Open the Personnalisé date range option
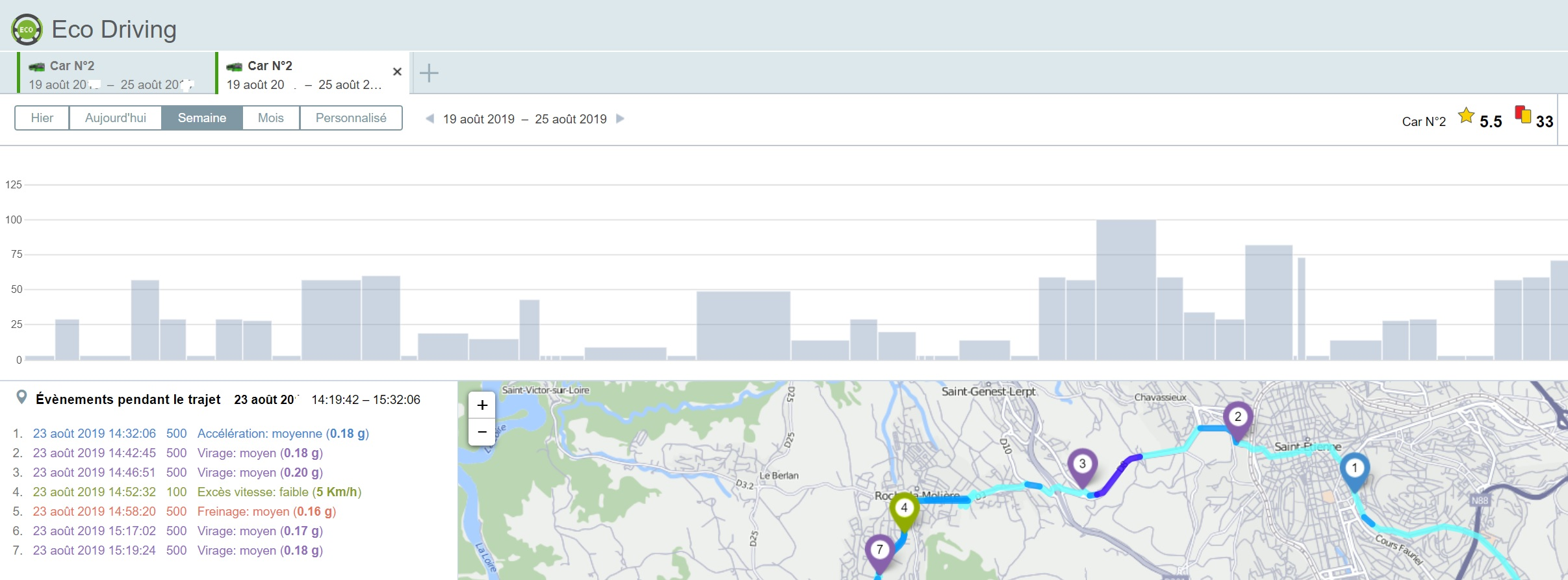 click(350, 118)
